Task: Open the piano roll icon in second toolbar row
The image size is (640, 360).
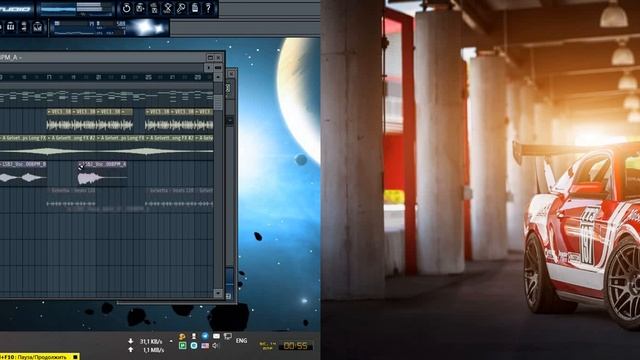Action: tap(24, 27)
